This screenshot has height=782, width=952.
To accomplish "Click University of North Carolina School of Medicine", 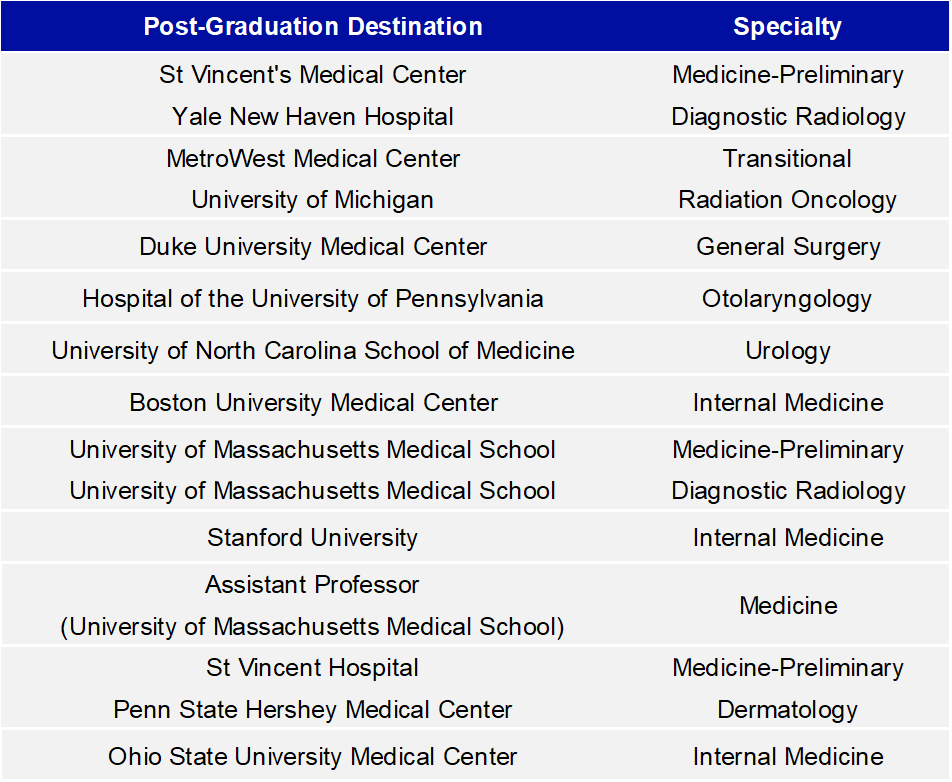I will click(313, 351).
